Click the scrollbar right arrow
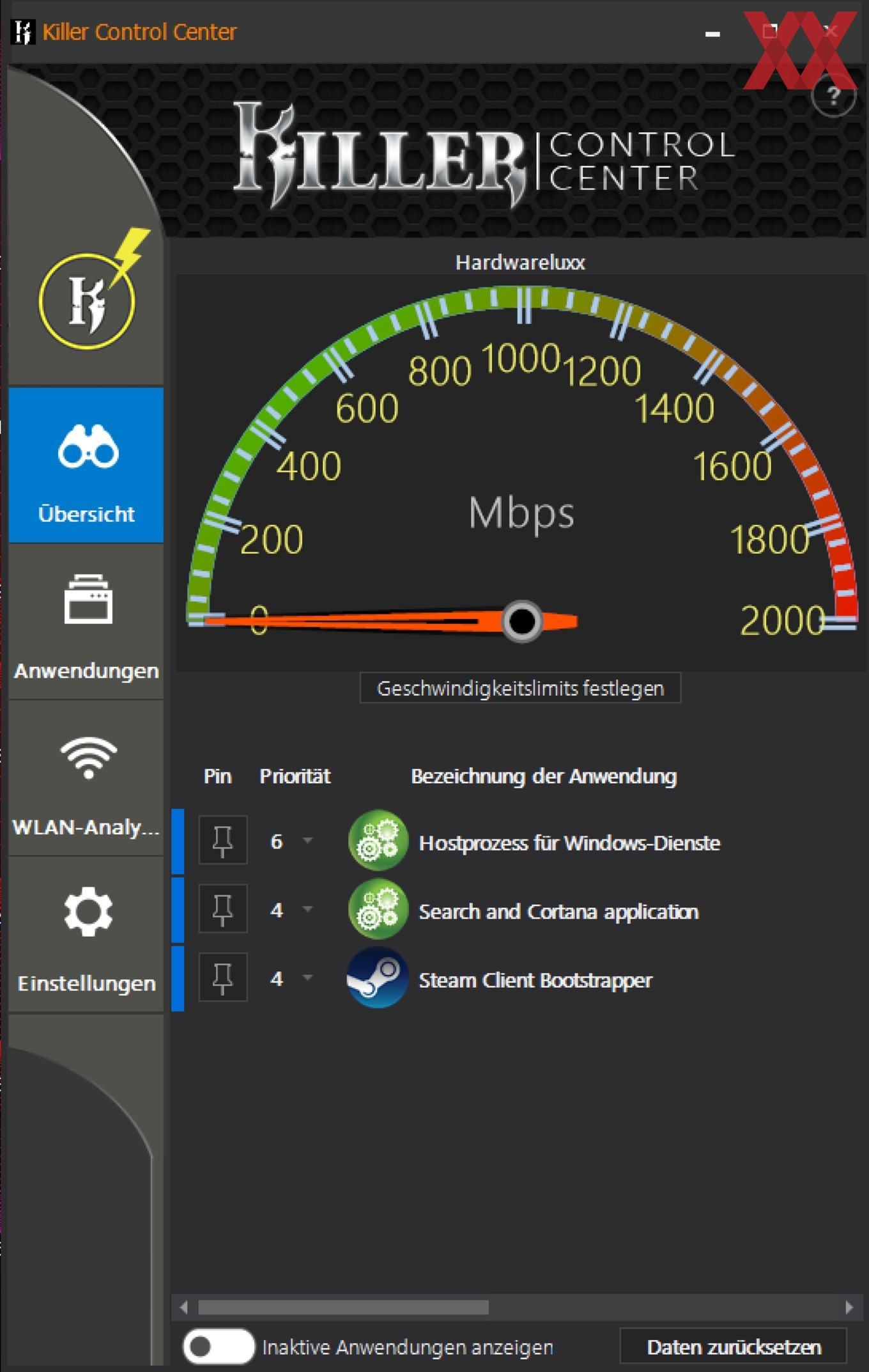Image resolution: width=869 pixels, height=1372 pixels. tap(849, 1307)
